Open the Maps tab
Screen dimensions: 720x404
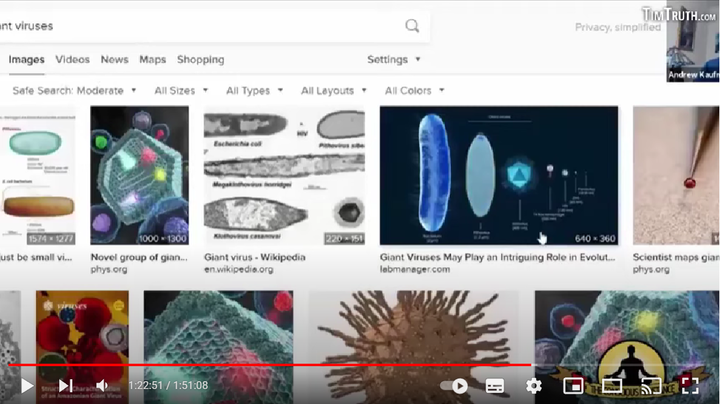tap(152, 60)
